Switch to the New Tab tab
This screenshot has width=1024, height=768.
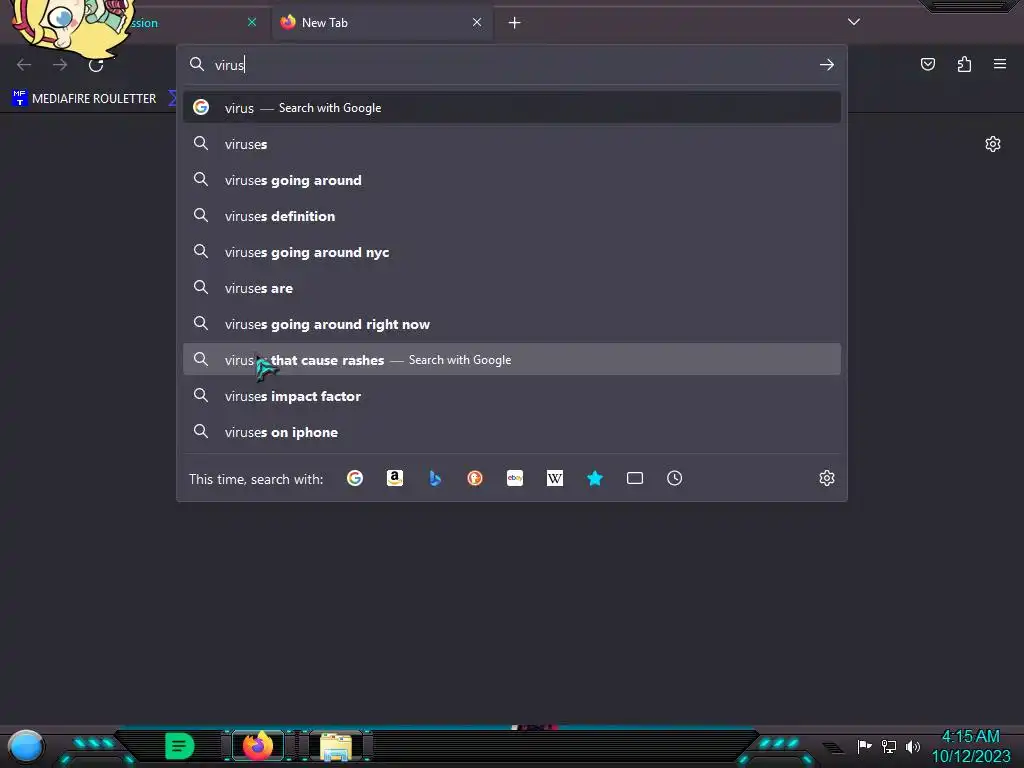click(382, 23)
